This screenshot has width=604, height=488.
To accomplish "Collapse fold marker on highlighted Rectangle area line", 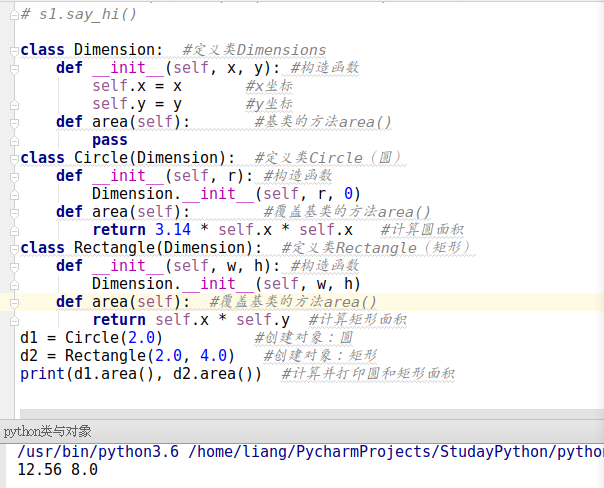I will tap(14, 303).
